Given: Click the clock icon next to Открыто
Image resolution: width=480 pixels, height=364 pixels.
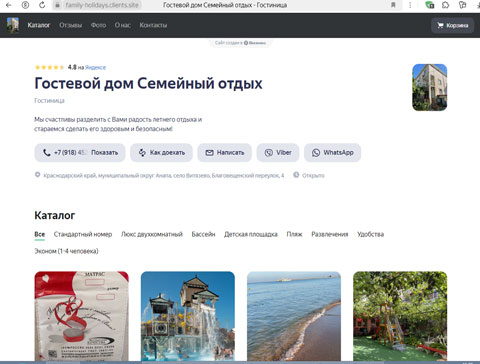Looking at the screenshot, I should (296, 175).
